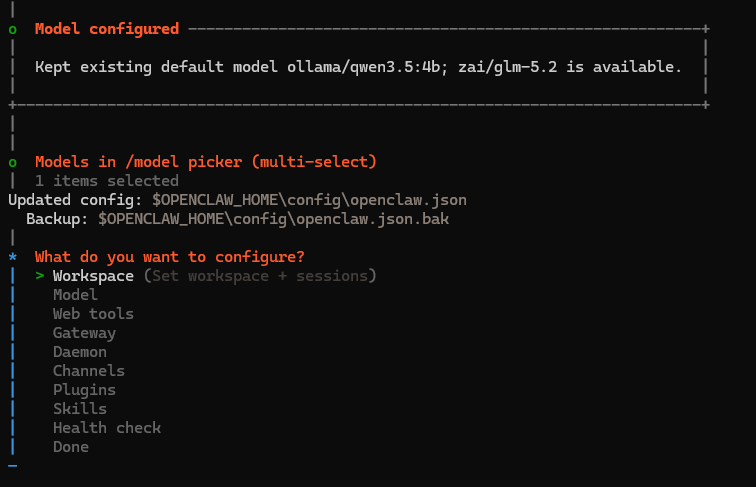Screen dimensions: 756x487
Task: Select the Workspace menu option
Action: pos(93,276)
